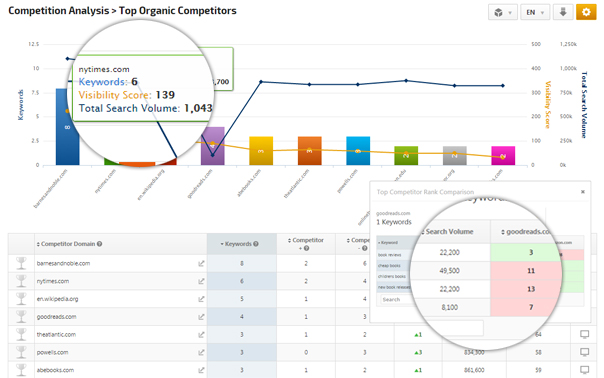604x378 pixels.
Task: Click monitor icon in powells.com row
Action: 584,352
